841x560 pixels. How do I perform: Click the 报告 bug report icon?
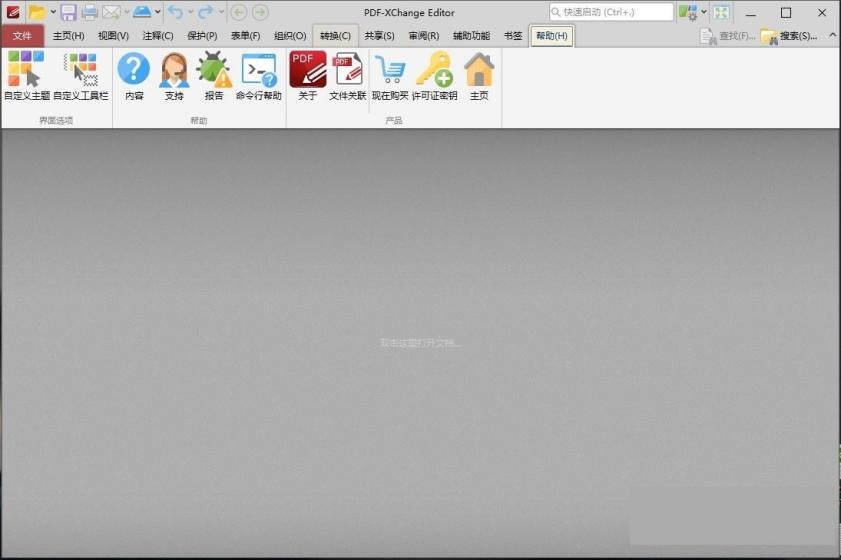pyautogui.click(x=213, y=76)
